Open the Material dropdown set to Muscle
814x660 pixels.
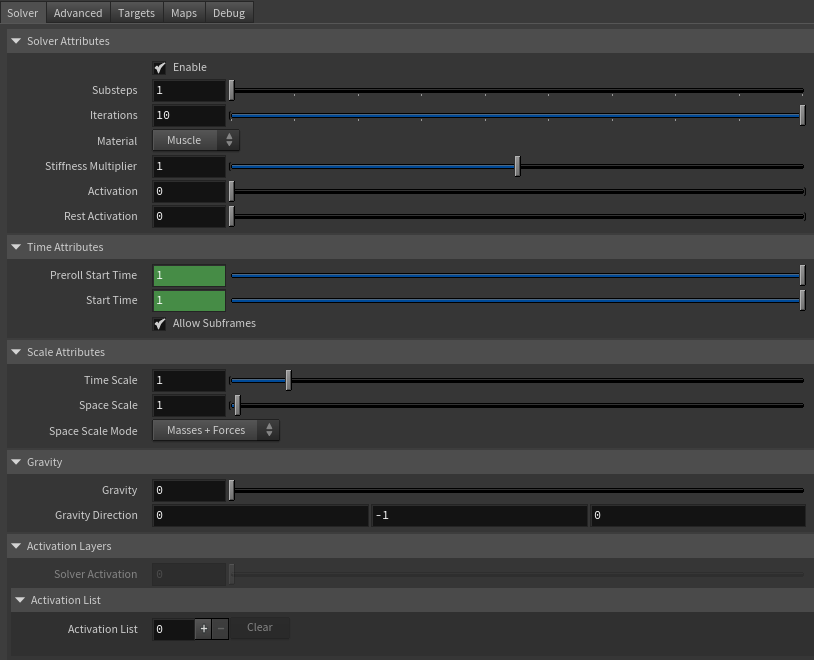[196, 140]
